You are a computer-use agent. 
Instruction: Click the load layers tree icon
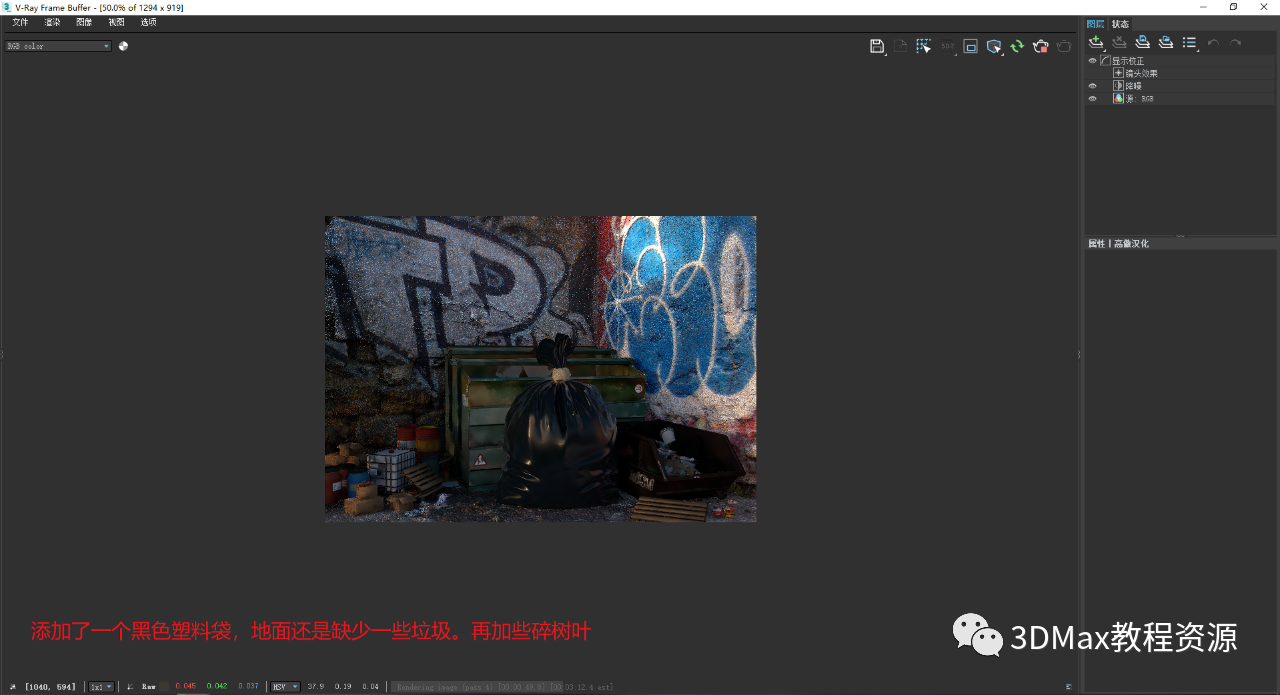pos(1166,42)
